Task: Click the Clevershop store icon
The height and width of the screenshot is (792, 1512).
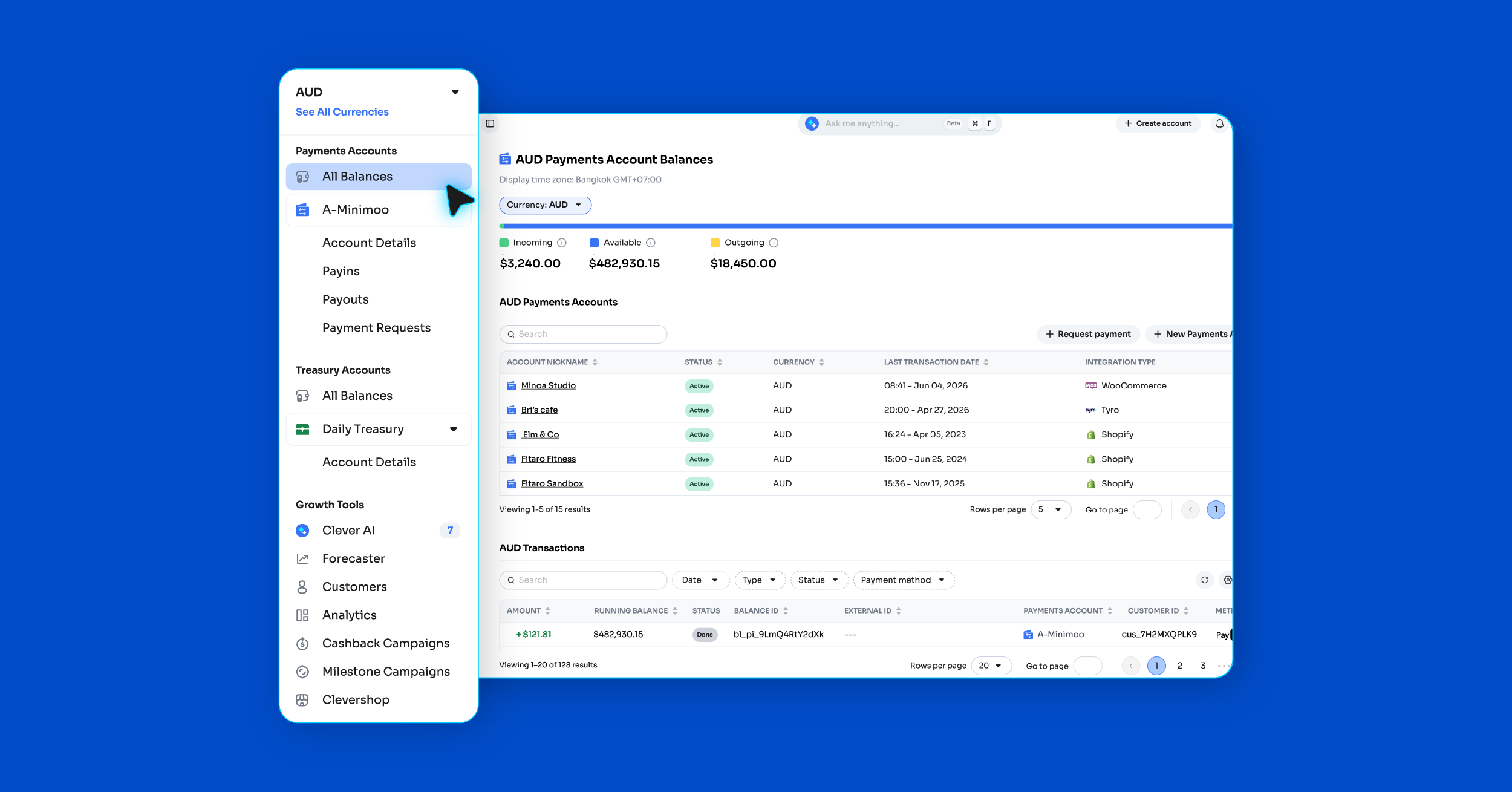Action: click(302, 700)
